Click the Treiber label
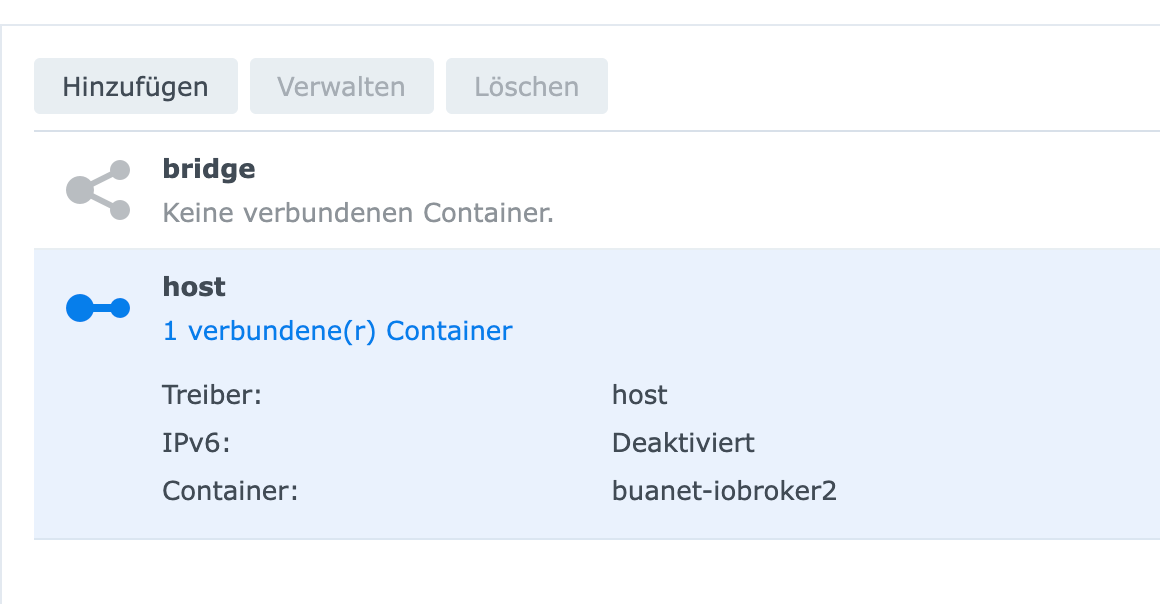This screenshot has height=604, width=1160. [x=212, y=395]
